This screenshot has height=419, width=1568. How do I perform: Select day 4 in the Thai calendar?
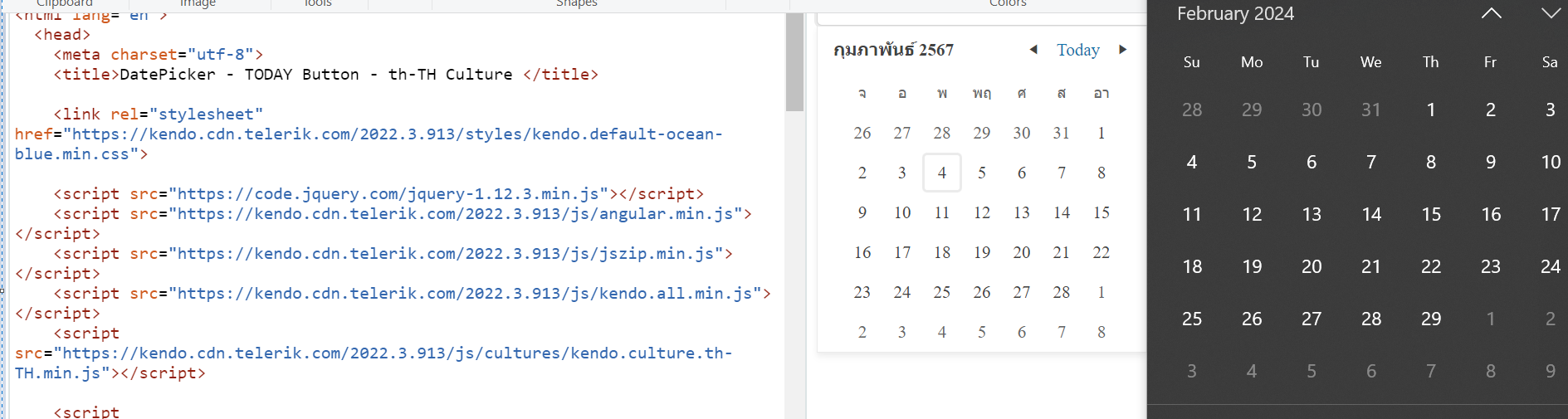coord(941,173)
